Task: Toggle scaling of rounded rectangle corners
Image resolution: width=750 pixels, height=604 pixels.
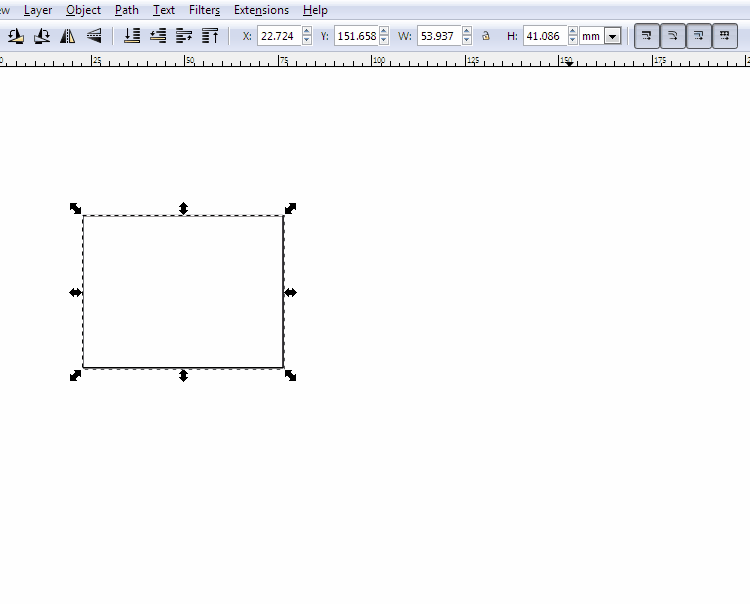Action: (x=673, y=36)
